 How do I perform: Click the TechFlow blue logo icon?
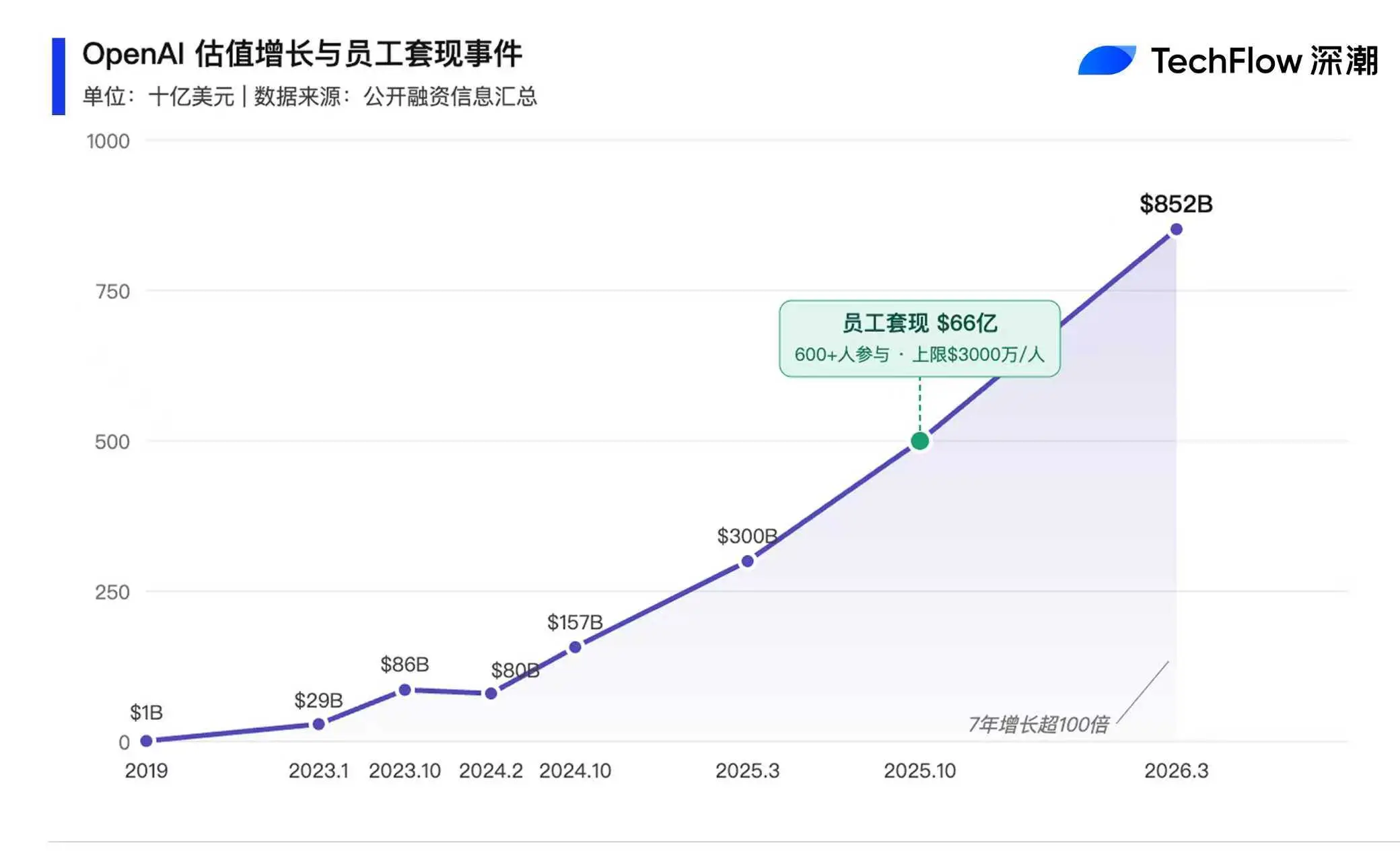(1107, 60)
